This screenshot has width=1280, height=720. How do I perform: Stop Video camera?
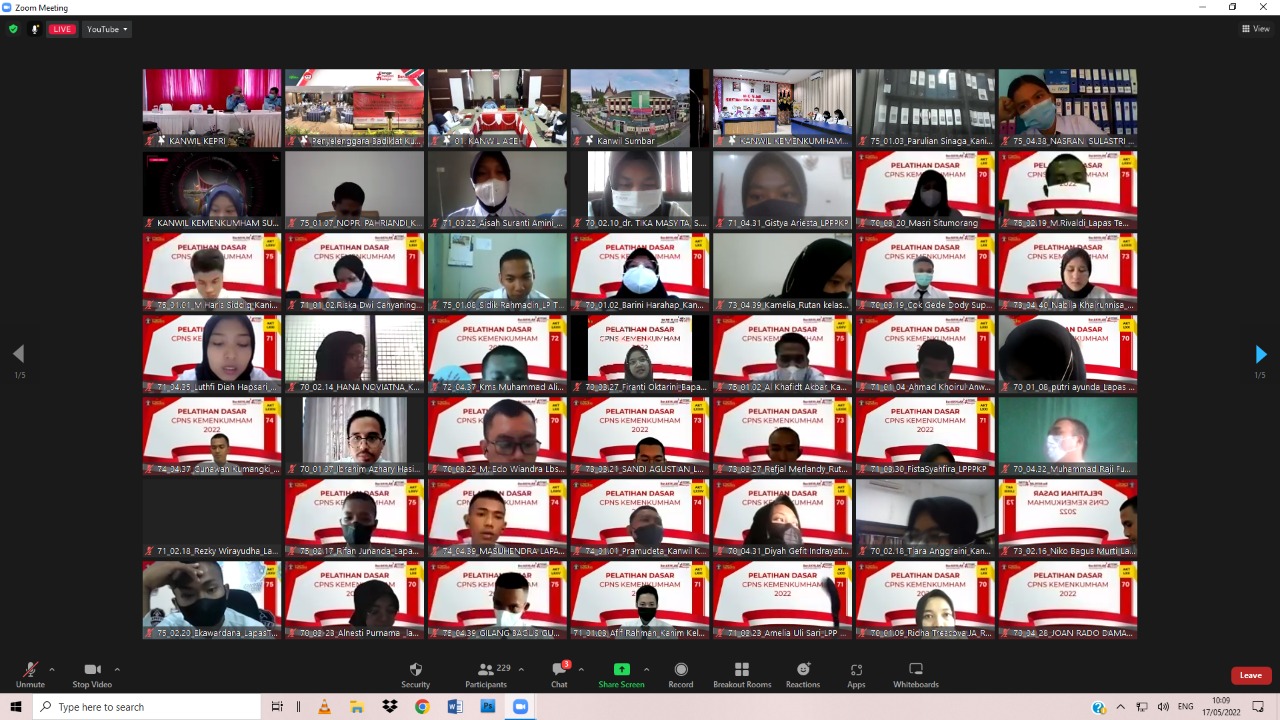tap(92, 674)
